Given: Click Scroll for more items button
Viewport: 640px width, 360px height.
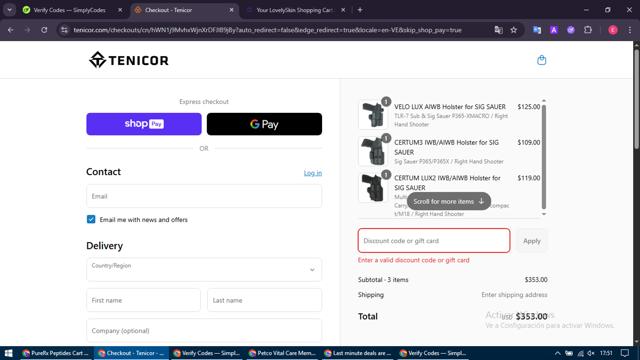Looking at the screenshot, I should 449,201.
